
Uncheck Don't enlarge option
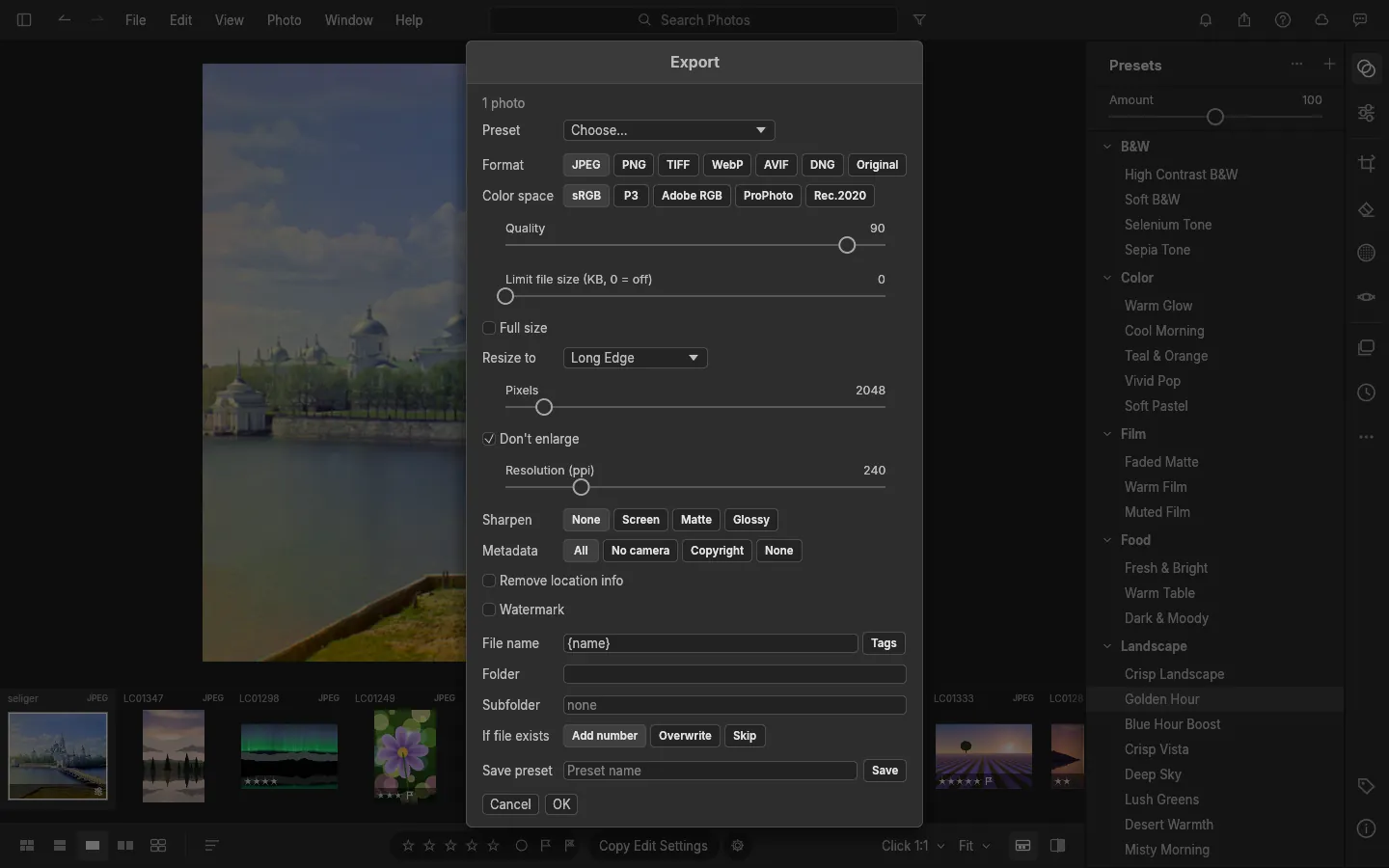[489, 439]
